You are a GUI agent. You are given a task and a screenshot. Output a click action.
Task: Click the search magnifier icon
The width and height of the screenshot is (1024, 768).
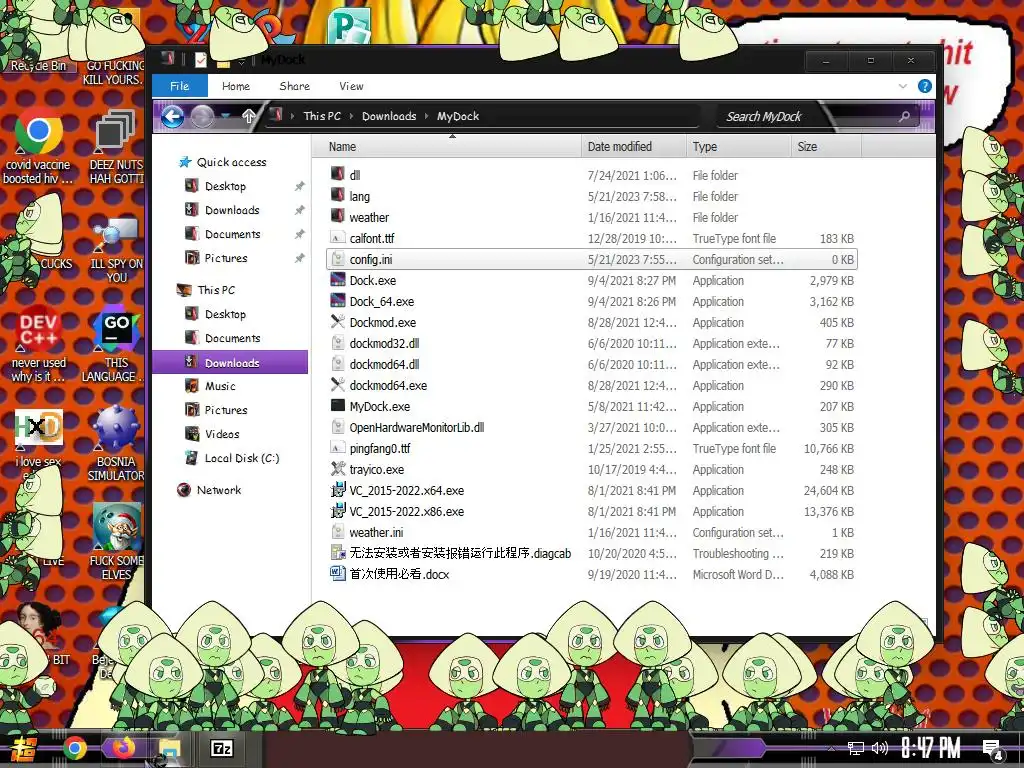[x=904, y=117]
